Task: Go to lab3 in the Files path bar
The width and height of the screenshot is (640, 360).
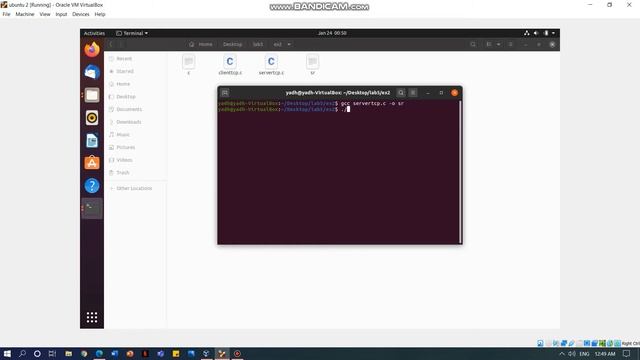Action: pyautogui.click(x=258, y=44)
